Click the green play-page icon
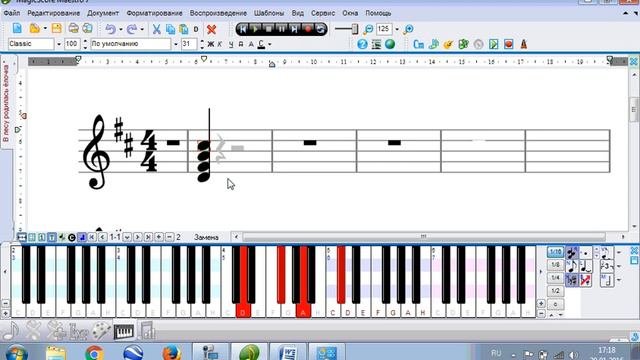 pyautogui.click(x=493, y=44)
